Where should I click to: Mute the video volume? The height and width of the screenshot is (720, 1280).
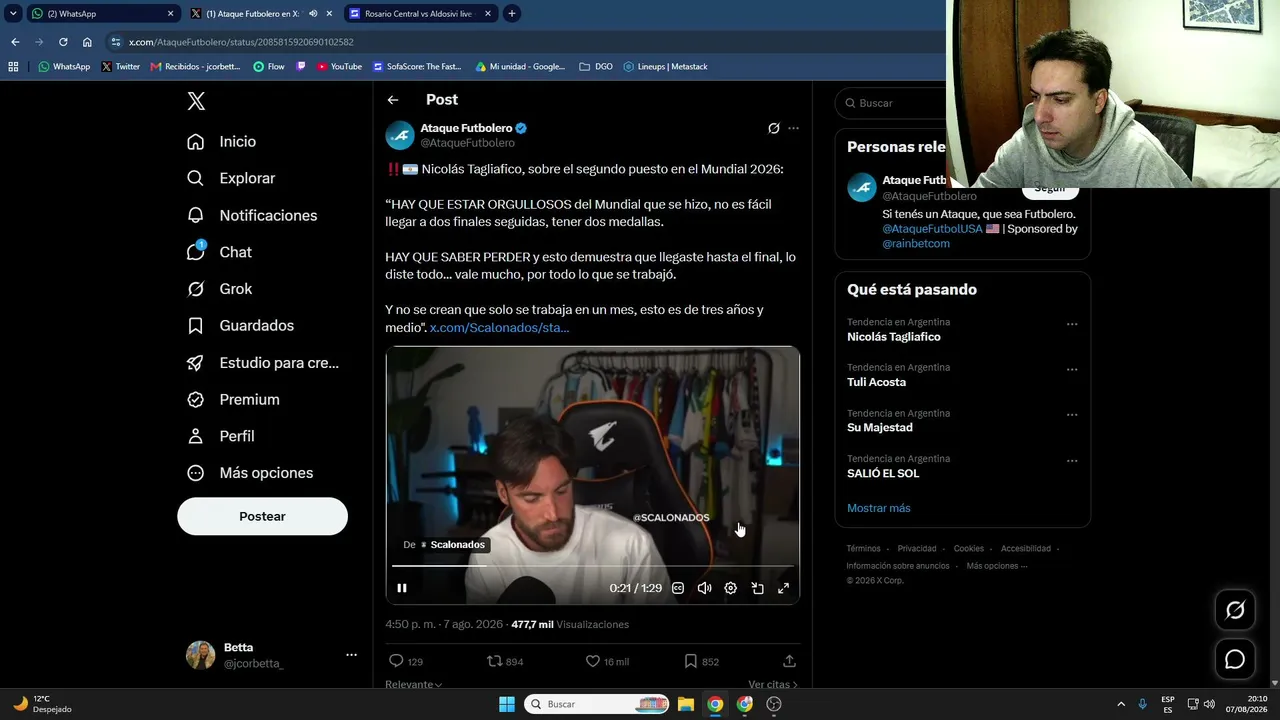point(704,588)
